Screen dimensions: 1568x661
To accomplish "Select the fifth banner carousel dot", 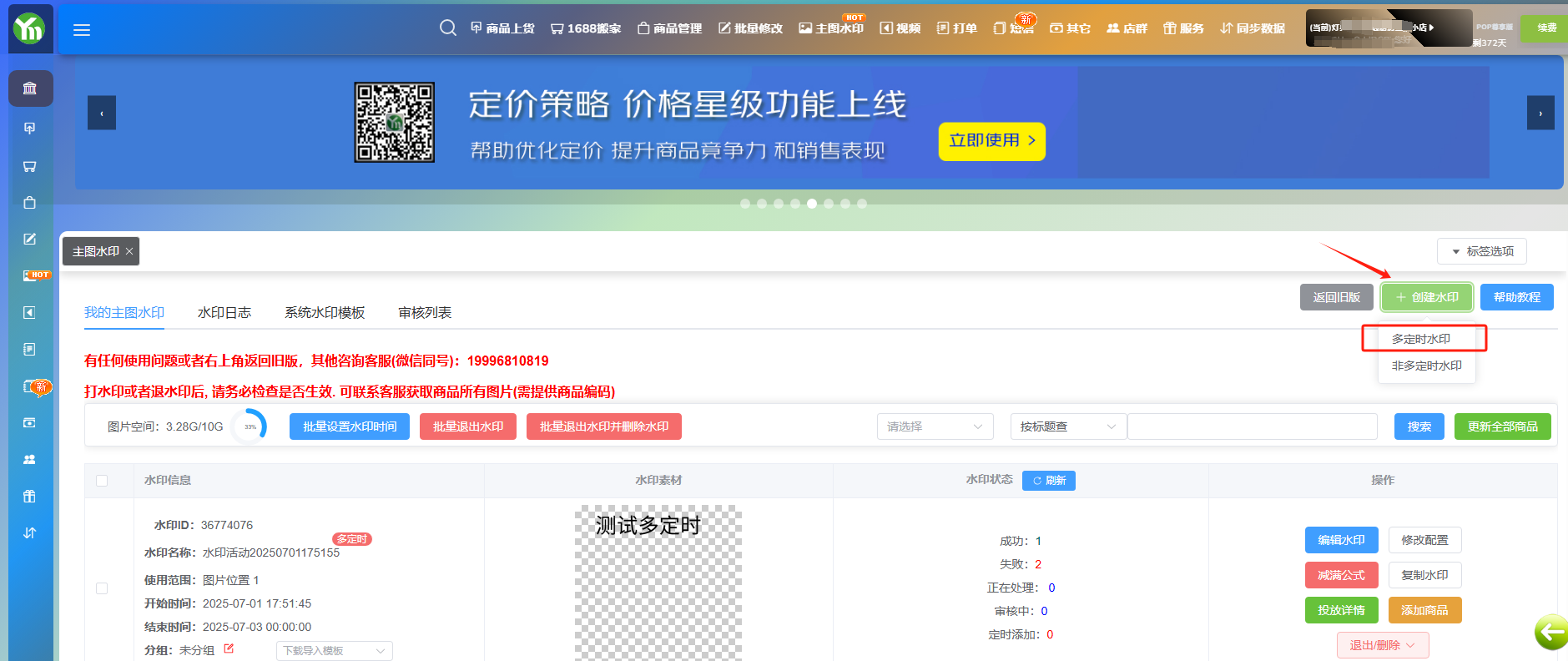I will click(812, 204).
